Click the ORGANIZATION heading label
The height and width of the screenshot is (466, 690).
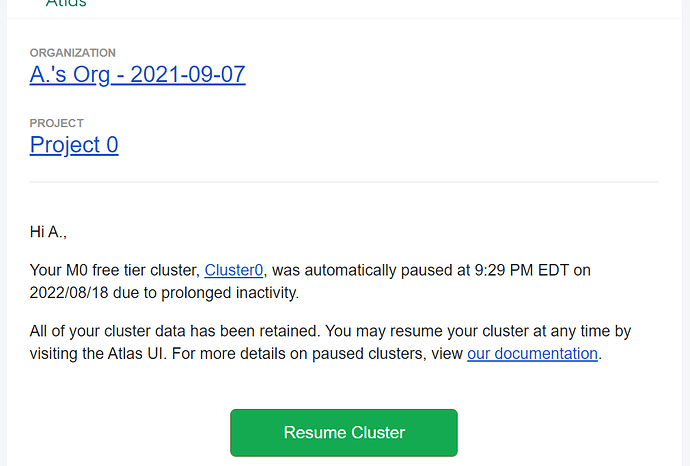tap(72, 53)
